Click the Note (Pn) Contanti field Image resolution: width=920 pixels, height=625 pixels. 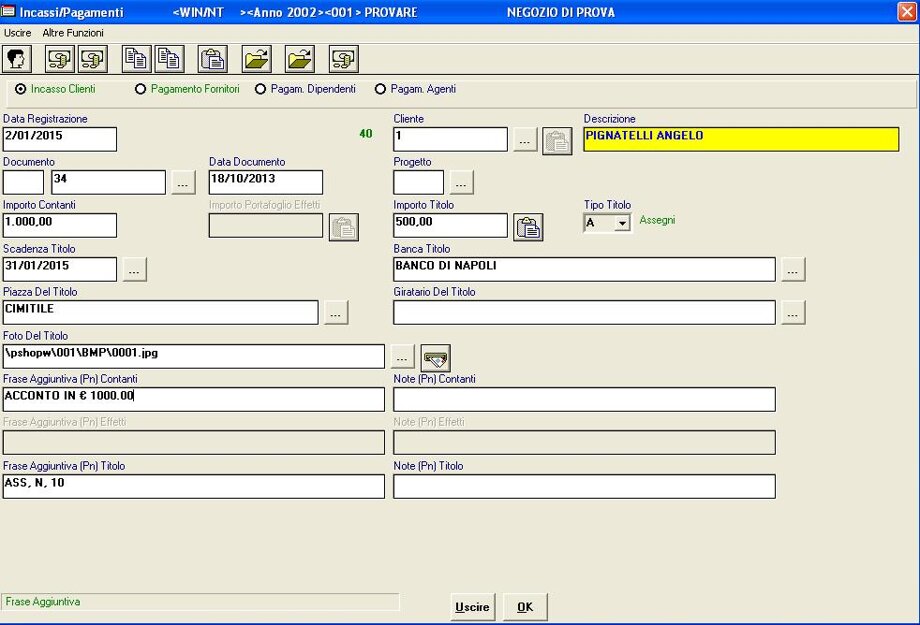pyautogui.click(x=584, y=400)
